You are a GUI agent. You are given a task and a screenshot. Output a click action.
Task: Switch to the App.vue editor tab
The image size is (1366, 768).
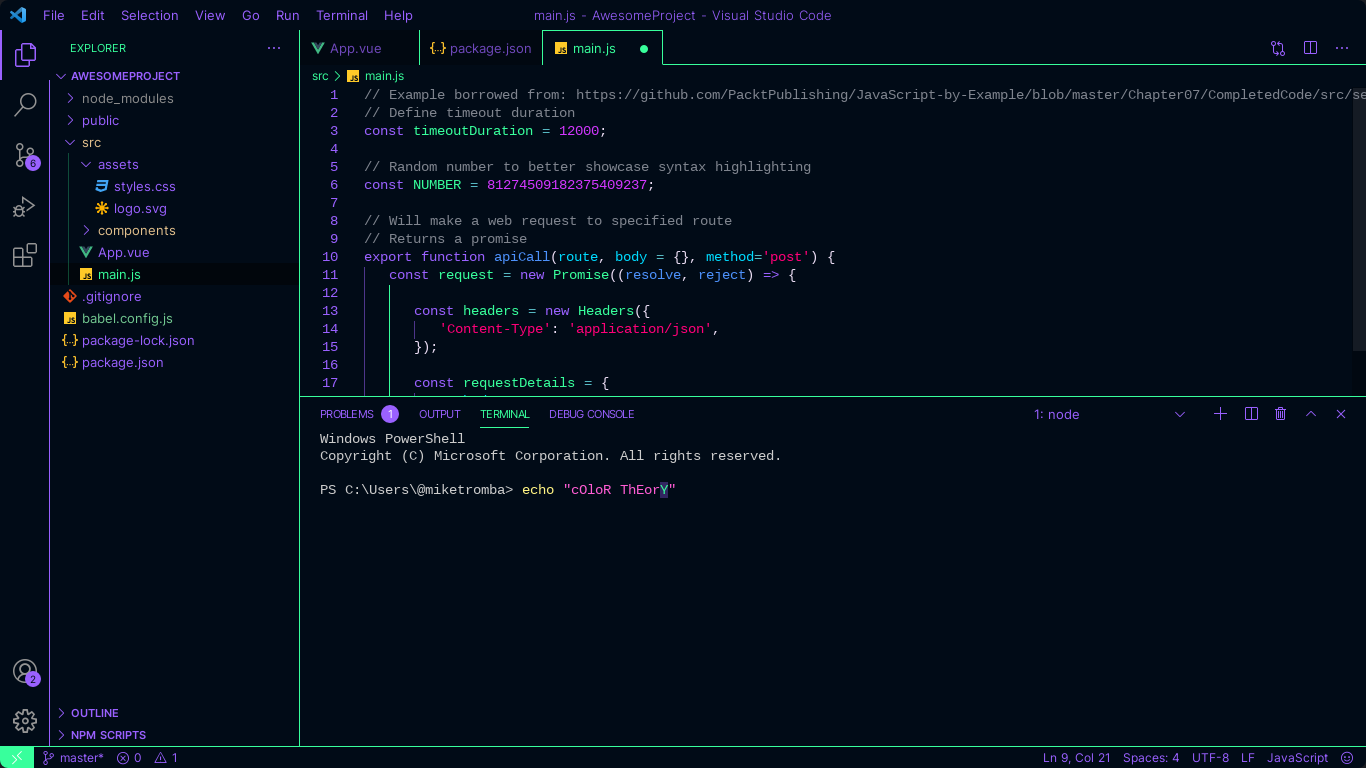359,48
